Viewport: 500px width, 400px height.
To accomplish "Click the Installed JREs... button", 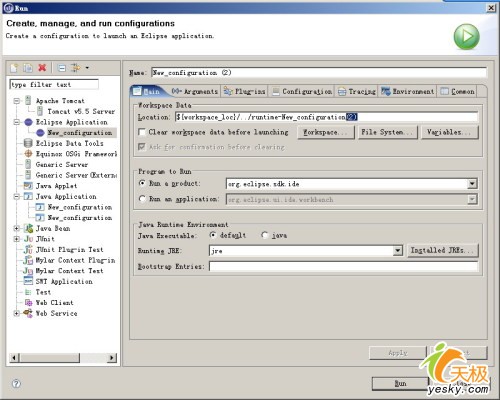I will tap(442, 250).
